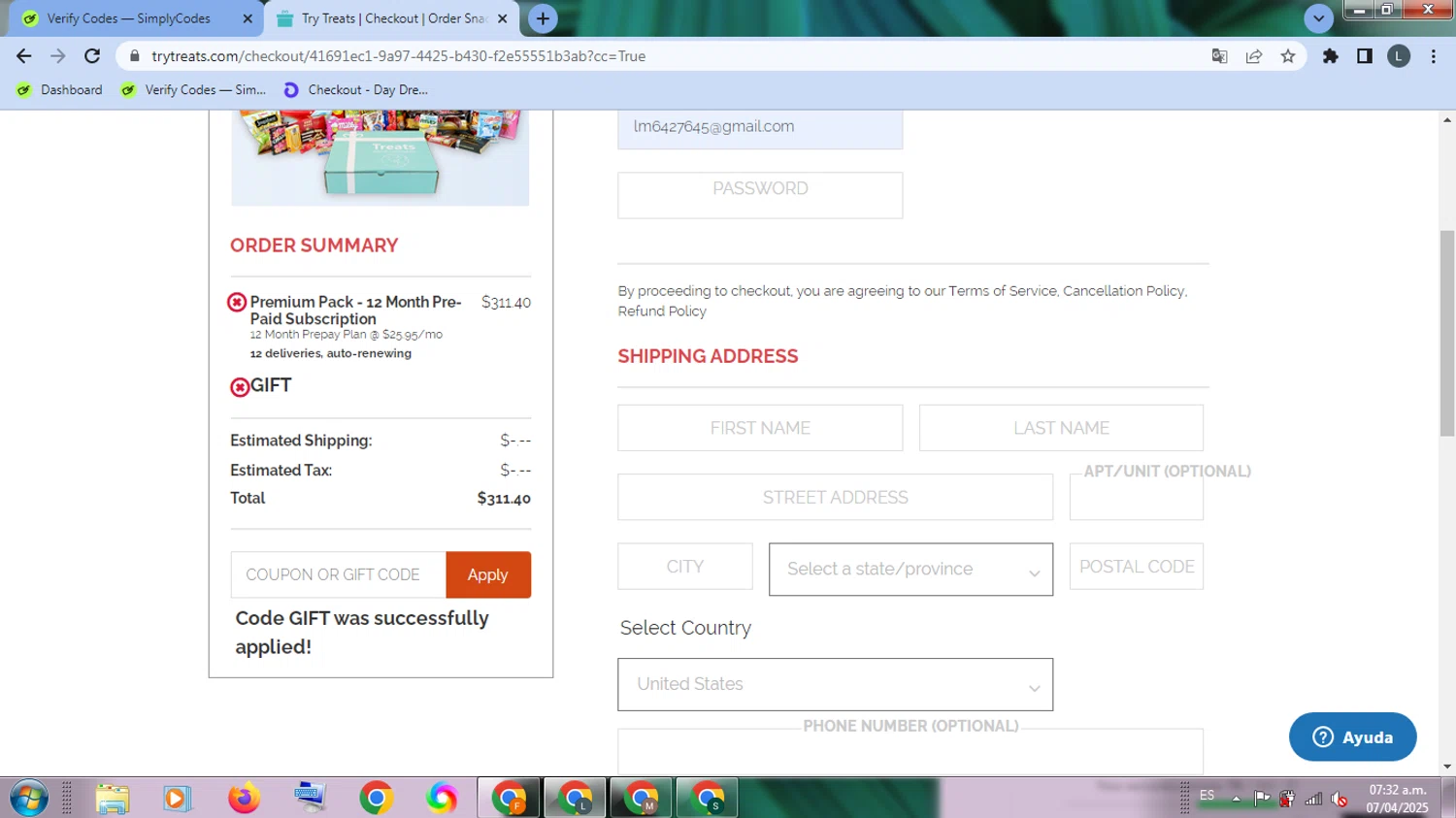Open the Refund Policy link
Image resolution: width=1456 pixels, height=818 pixels.
pos(662,311)
